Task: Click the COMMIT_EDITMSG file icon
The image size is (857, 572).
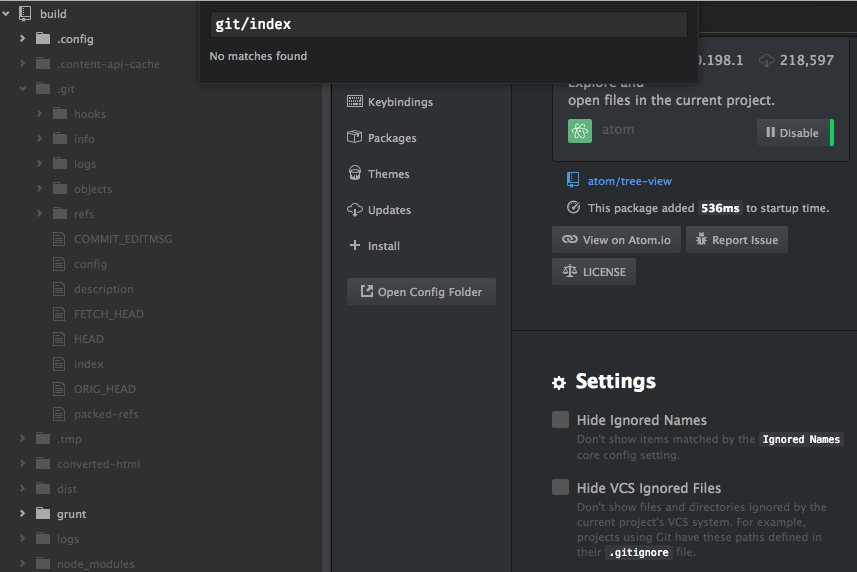Action: point(59,239)
